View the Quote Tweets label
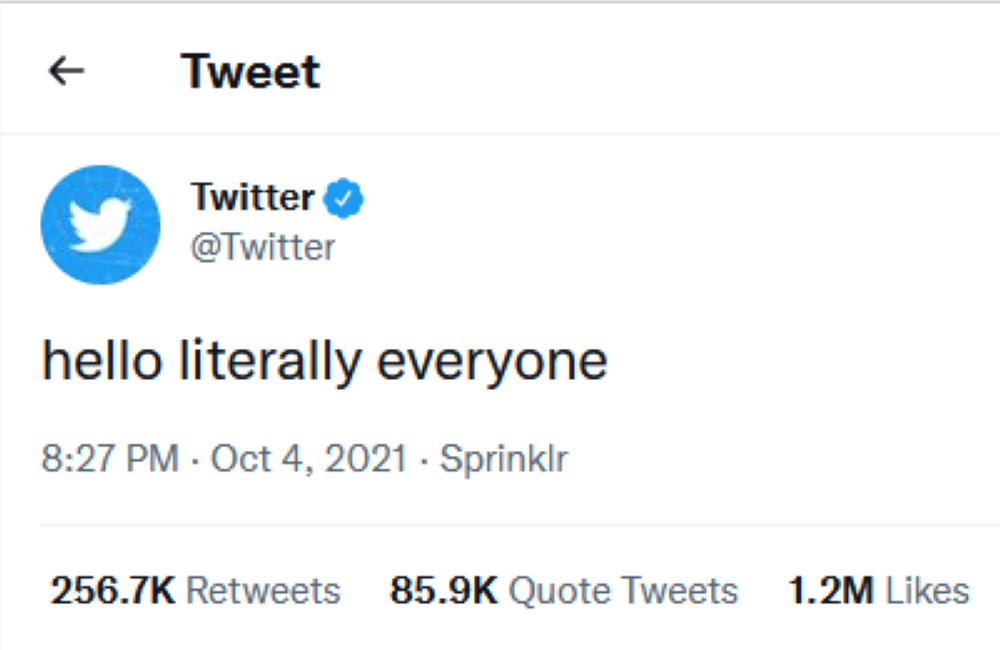1000x650 pixels. (623, 591)
